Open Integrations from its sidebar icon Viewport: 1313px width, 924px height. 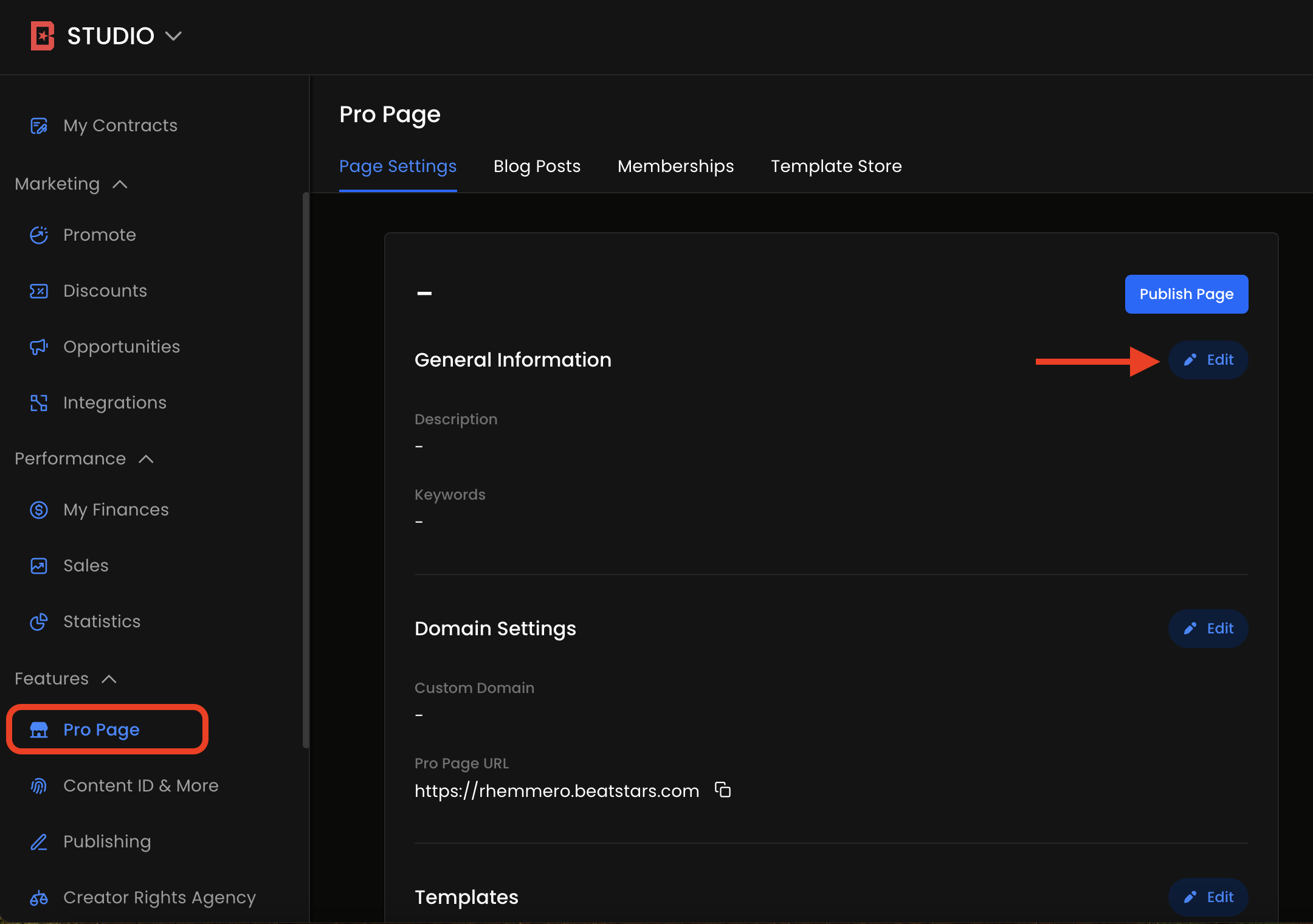click(x=39, y=403)
